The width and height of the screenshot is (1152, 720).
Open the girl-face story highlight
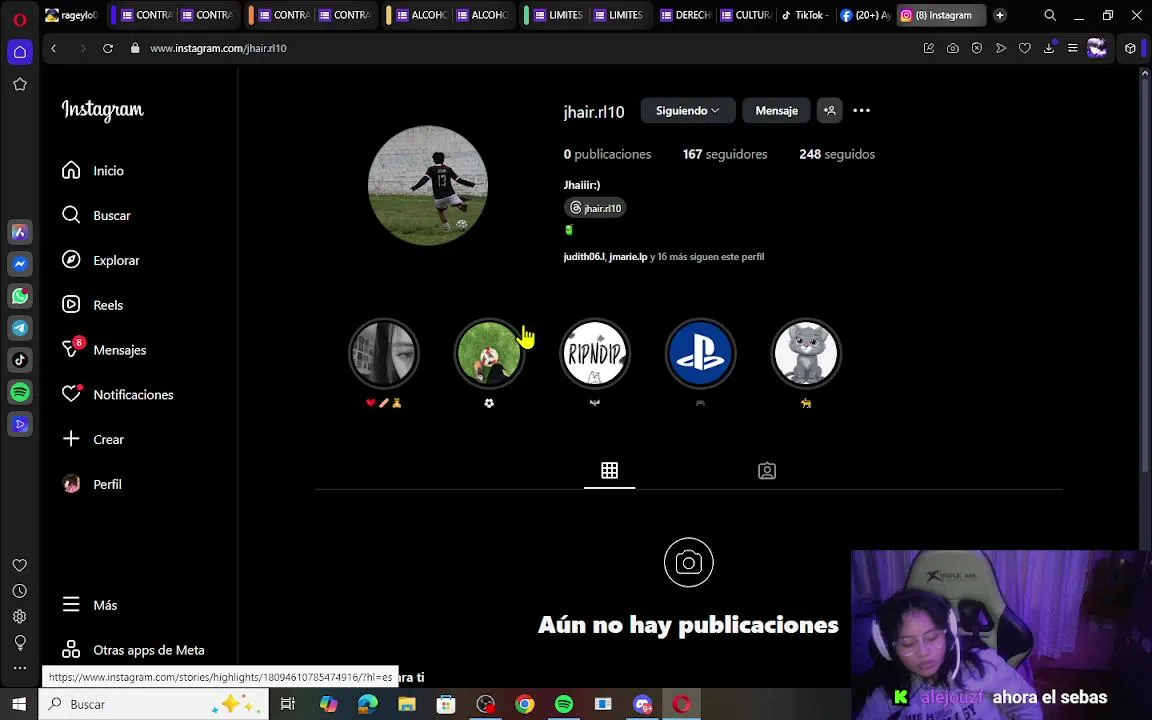point(384,353)
